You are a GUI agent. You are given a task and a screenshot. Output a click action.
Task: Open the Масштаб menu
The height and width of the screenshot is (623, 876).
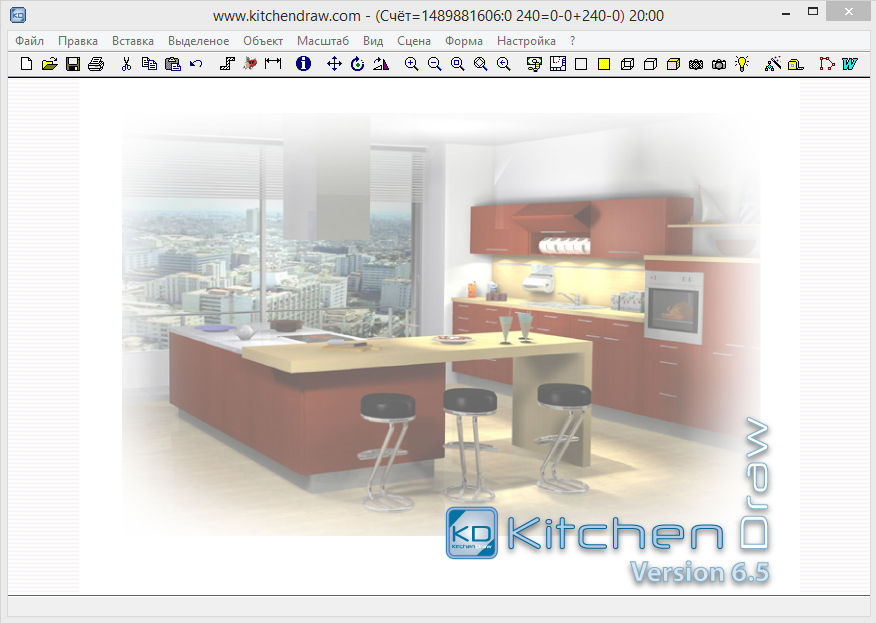coord(323,41)
